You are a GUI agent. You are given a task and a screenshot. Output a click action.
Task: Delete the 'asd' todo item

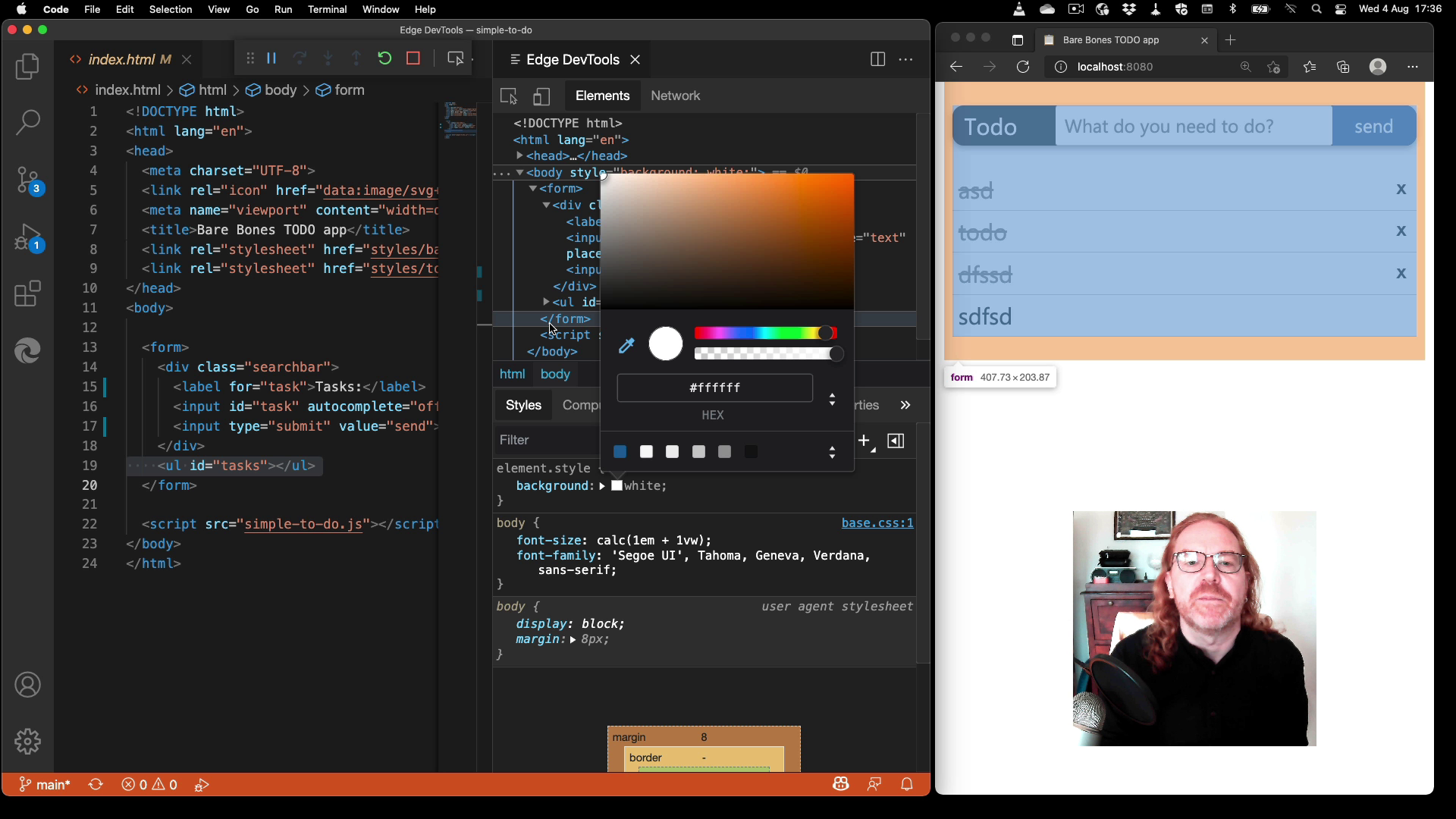(x=1401, y=190)
